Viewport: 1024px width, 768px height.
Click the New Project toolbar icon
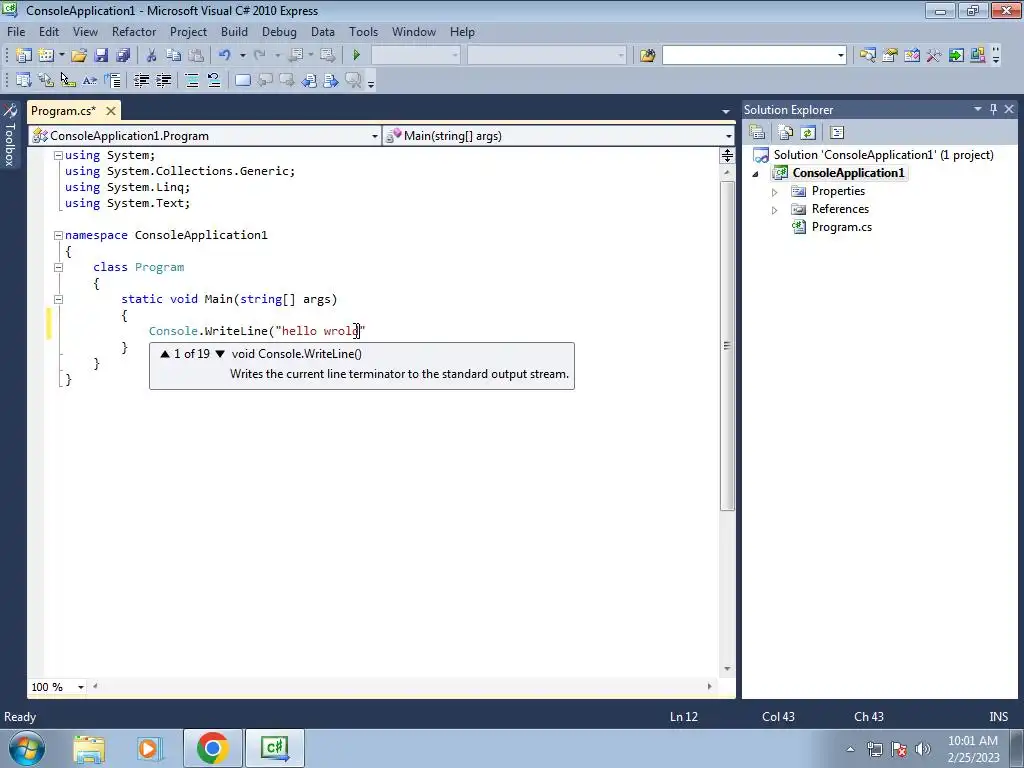[x=24, y=56]
